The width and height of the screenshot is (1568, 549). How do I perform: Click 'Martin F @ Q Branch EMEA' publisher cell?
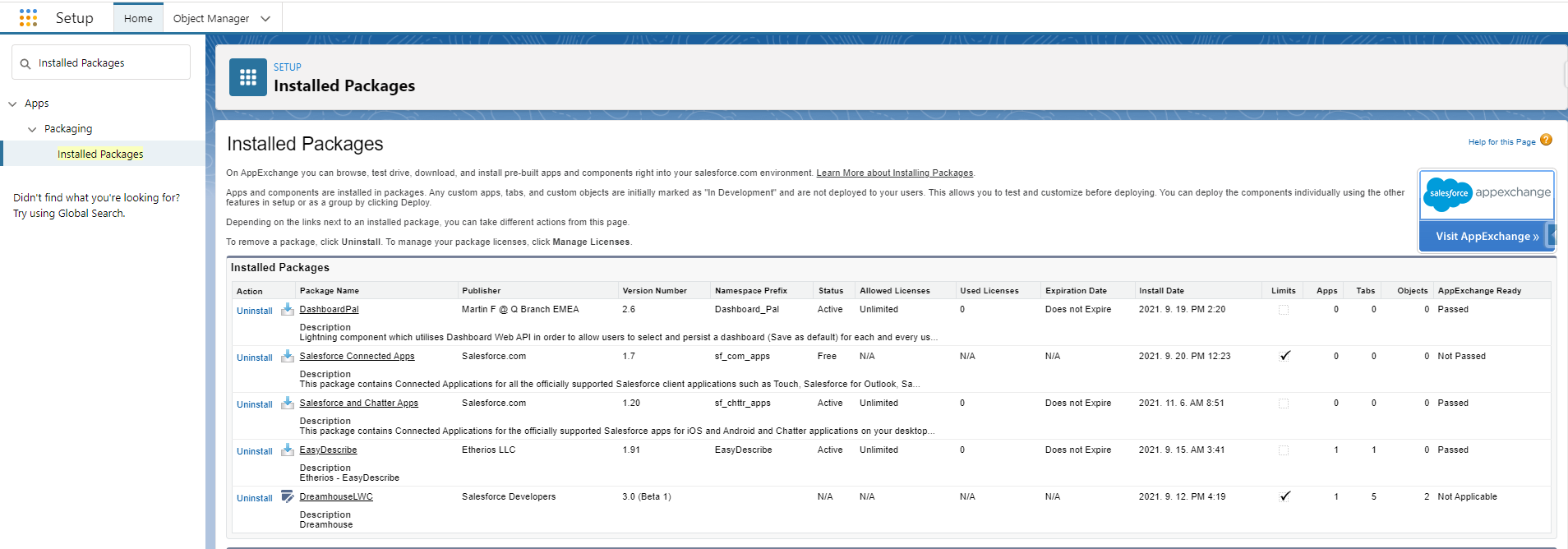click(x=520, y=309)
